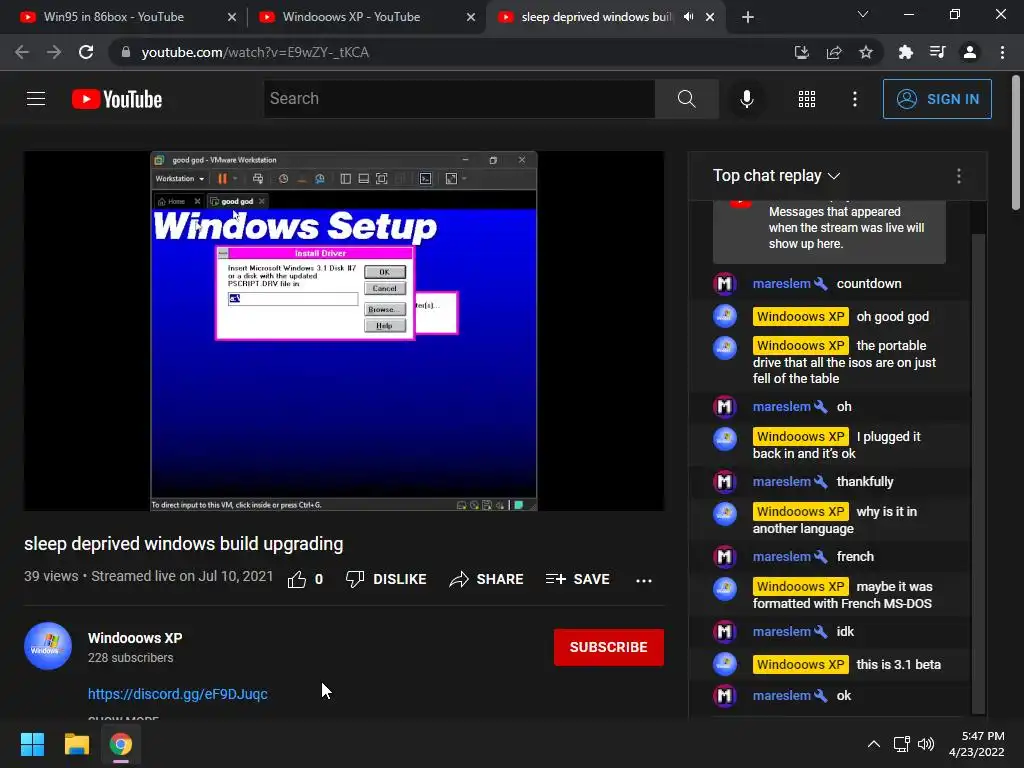The height and width of the screenshot is (768, 1024).
Task: Open YouTube settings three-dot menu
Action: (854, 99)
